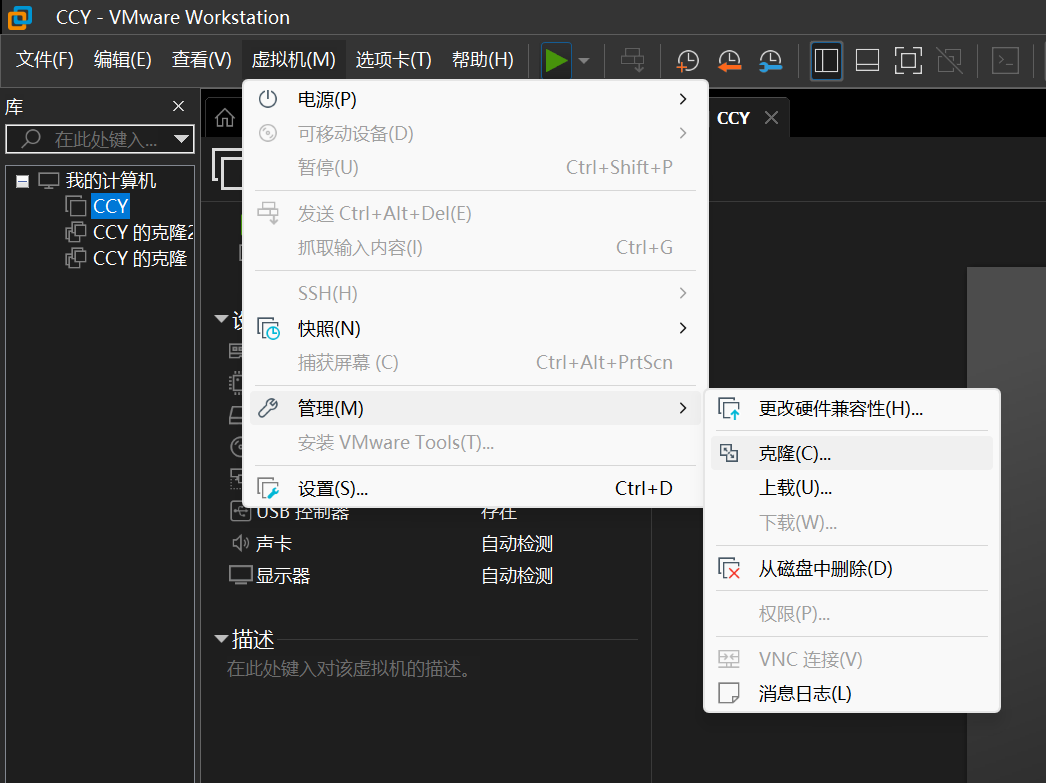Open the 编辑(E) menu

(123, 60)
